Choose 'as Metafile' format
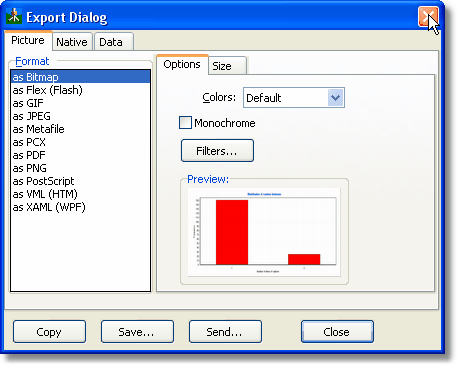 coord(80,129)
